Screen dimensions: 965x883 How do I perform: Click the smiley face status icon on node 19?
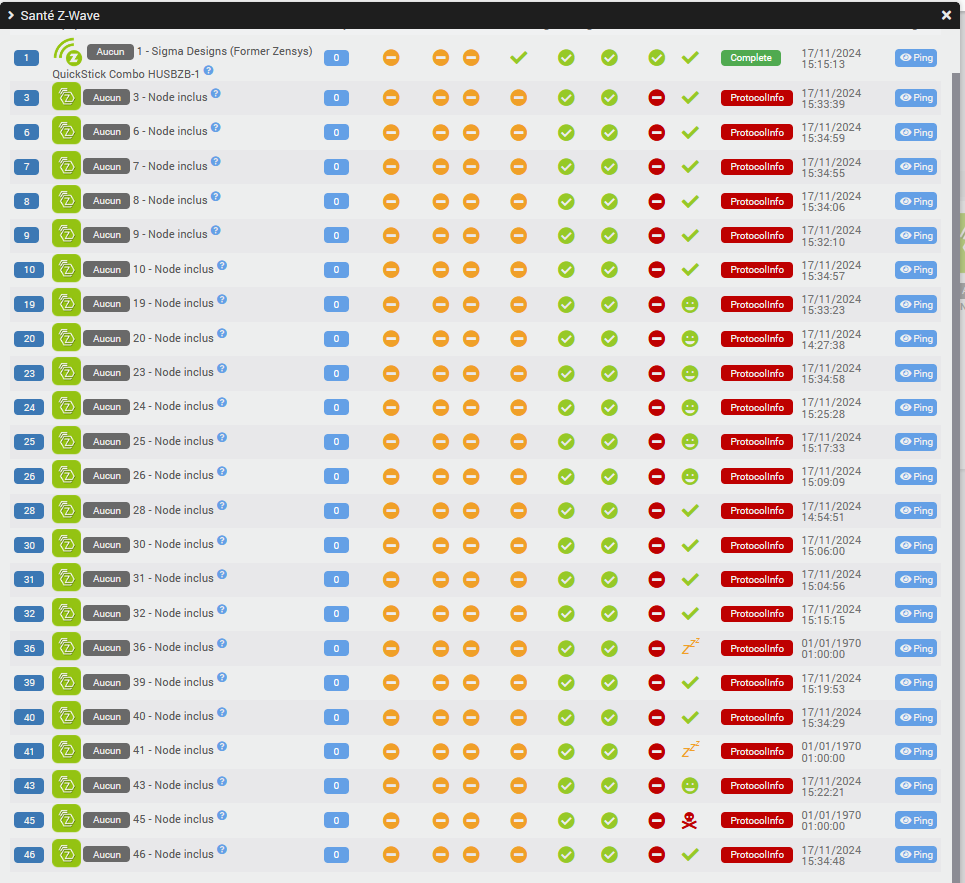click(x=689, y=304)
